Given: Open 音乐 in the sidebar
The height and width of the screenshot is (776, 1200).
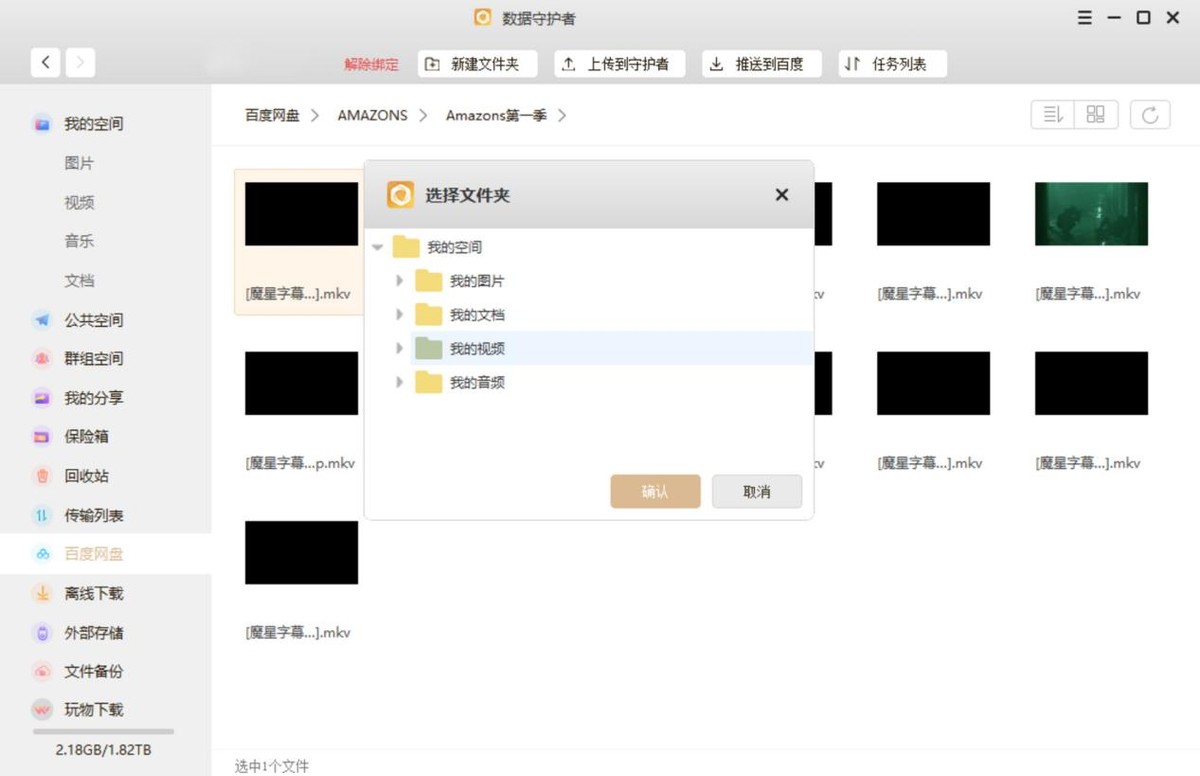Looking at the screenshot, I should click(x=79, y=241).
